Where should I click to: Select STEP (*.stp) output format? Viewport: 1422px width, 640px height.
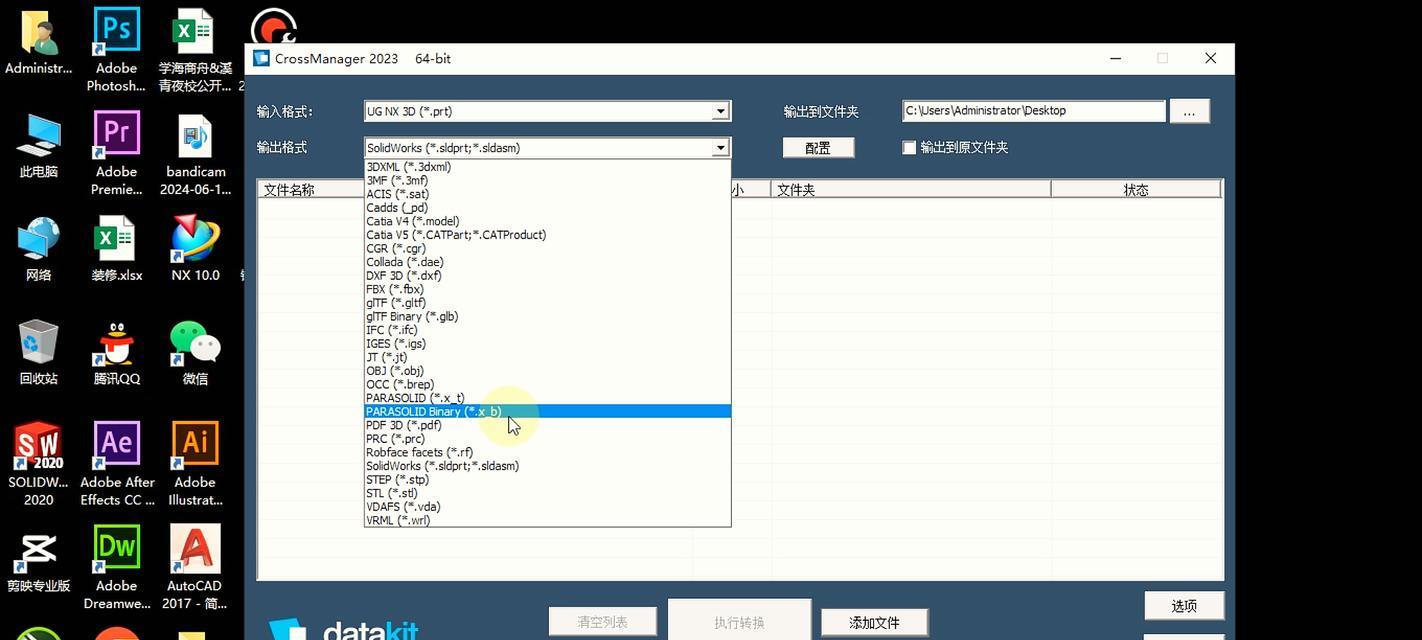547,480
